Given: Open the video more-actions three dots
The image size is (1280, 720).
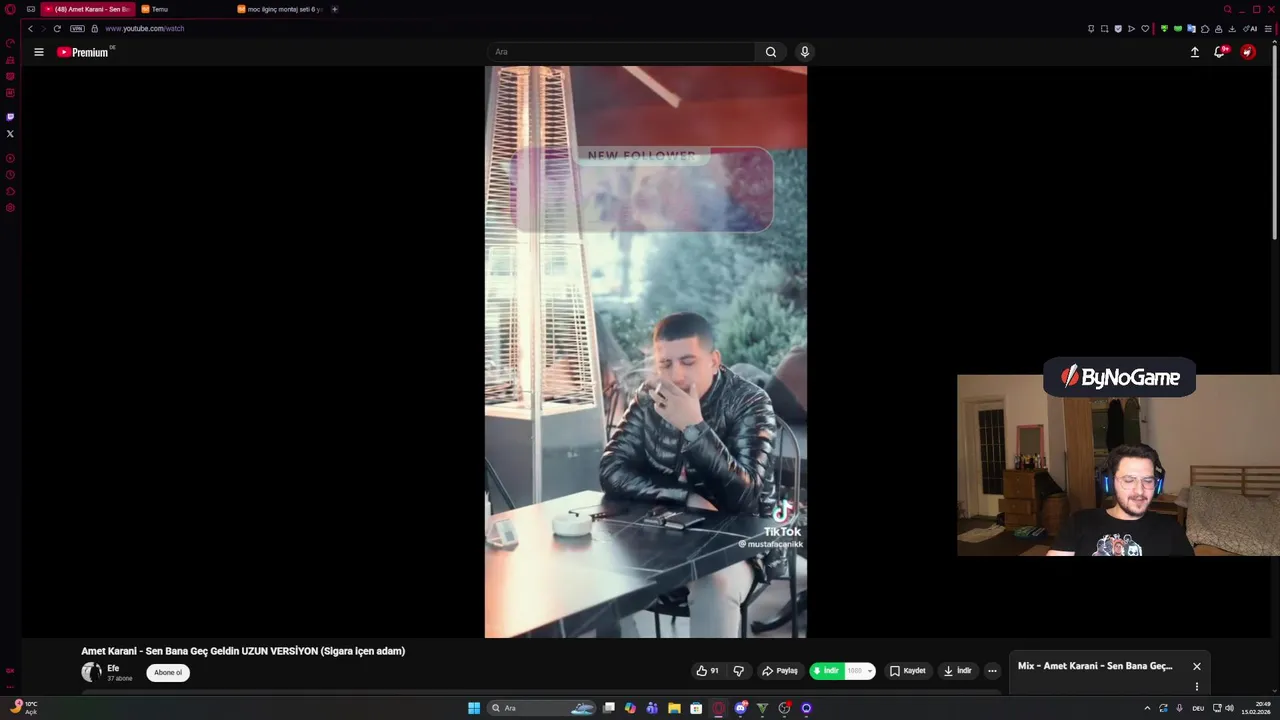Looking at the screenshot, I should 992,671.
